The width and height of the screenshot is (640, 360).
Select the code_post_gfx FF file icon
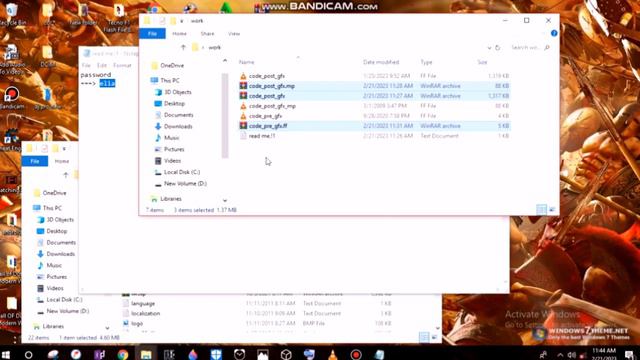(243, 76)
